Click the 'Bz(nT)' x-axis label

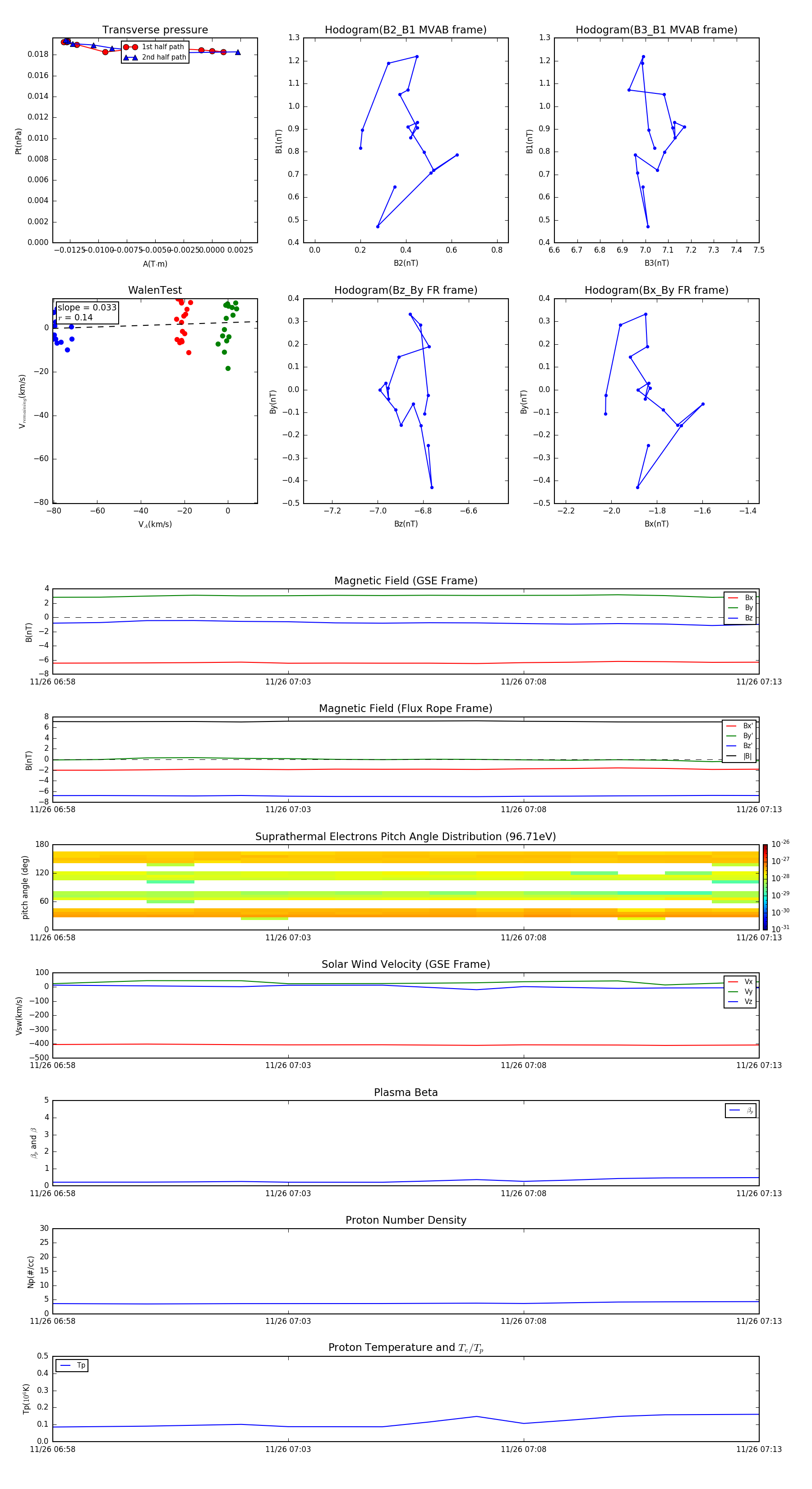[406, 524]
